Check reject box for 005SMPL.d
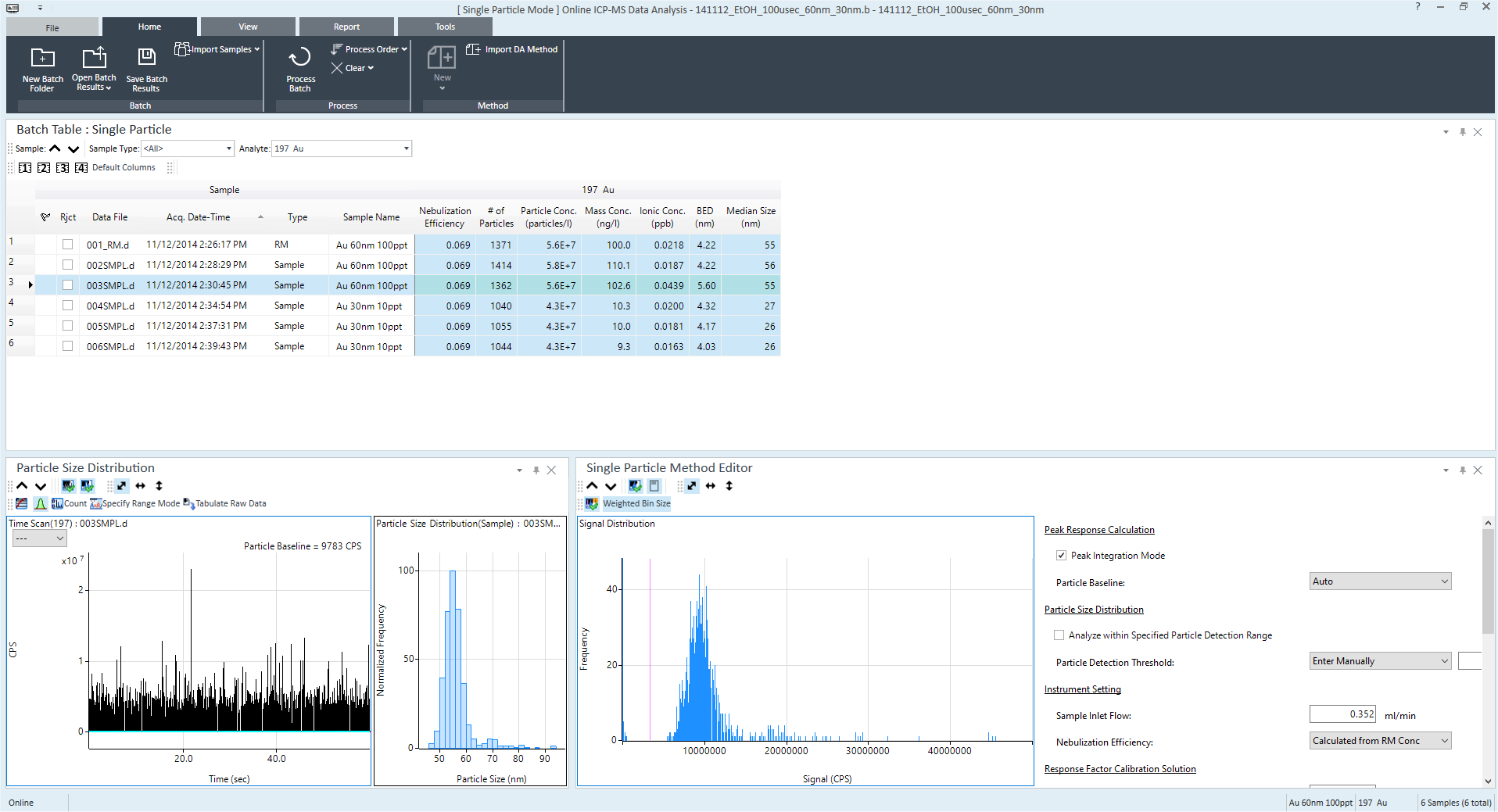 tap(68, 326)
